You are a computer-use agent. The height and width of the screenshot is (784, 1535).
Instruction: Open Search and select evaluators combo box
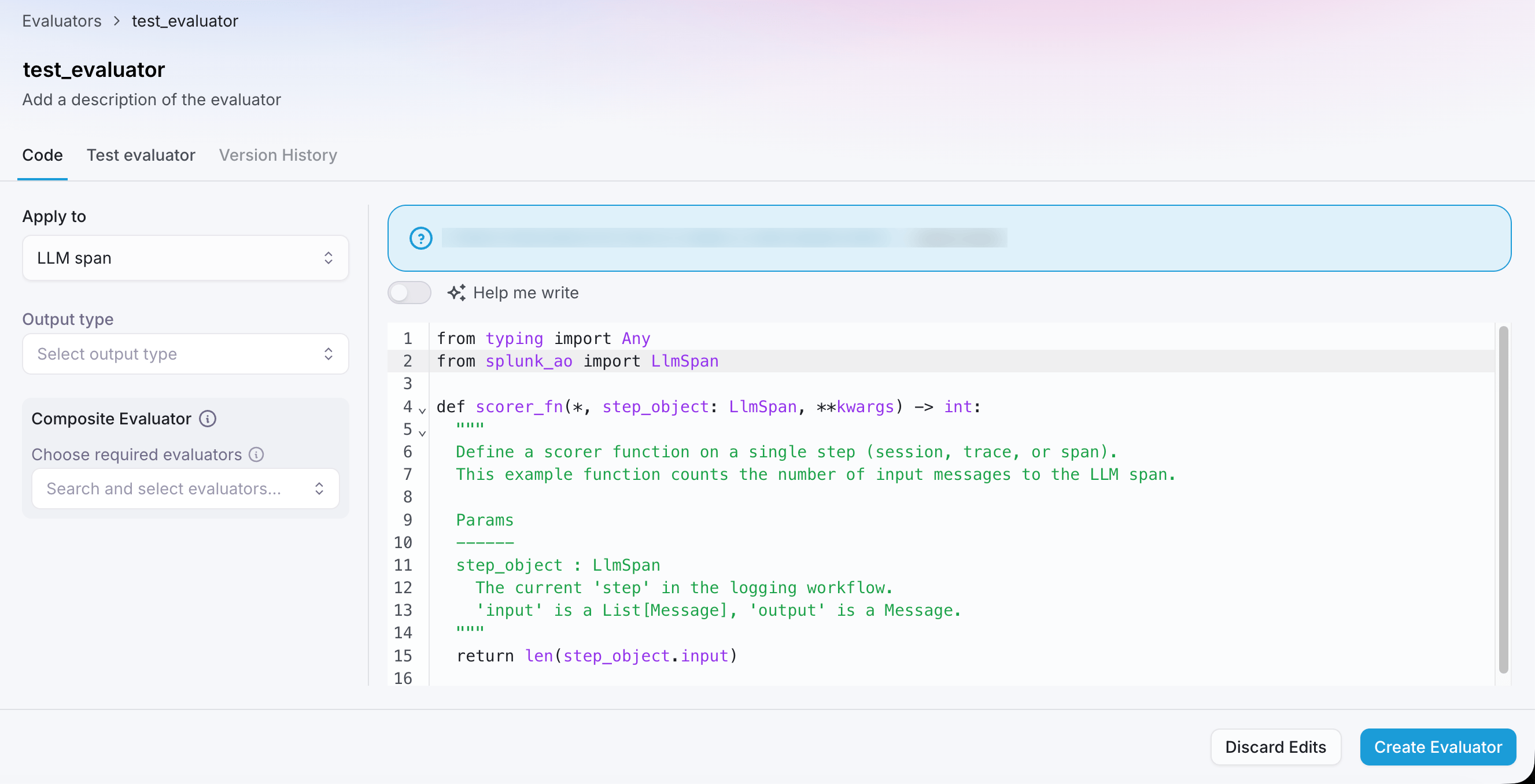pos(185,489)
